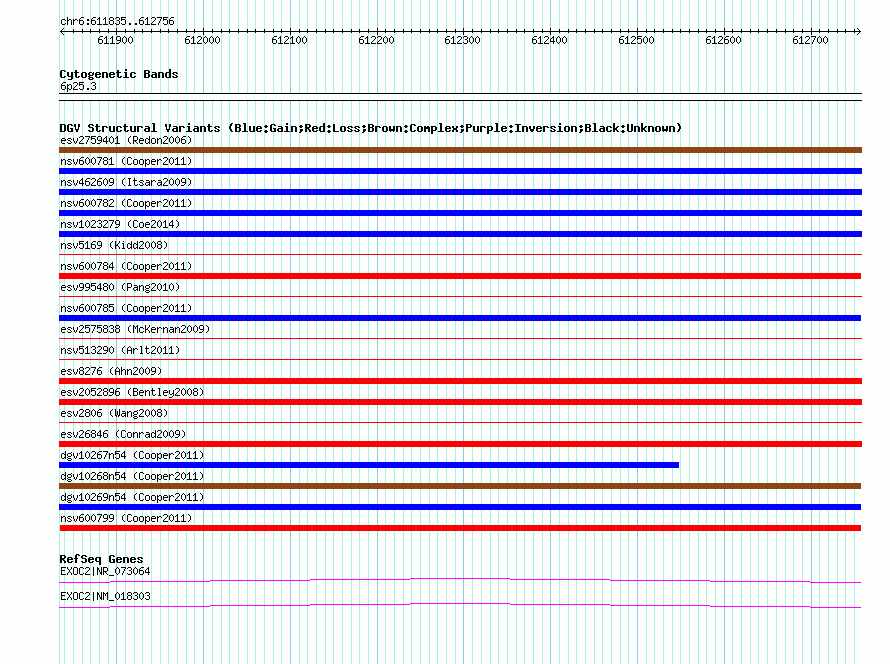
Task: Click the 612200 ruler tick label
Action: [376, 40]
